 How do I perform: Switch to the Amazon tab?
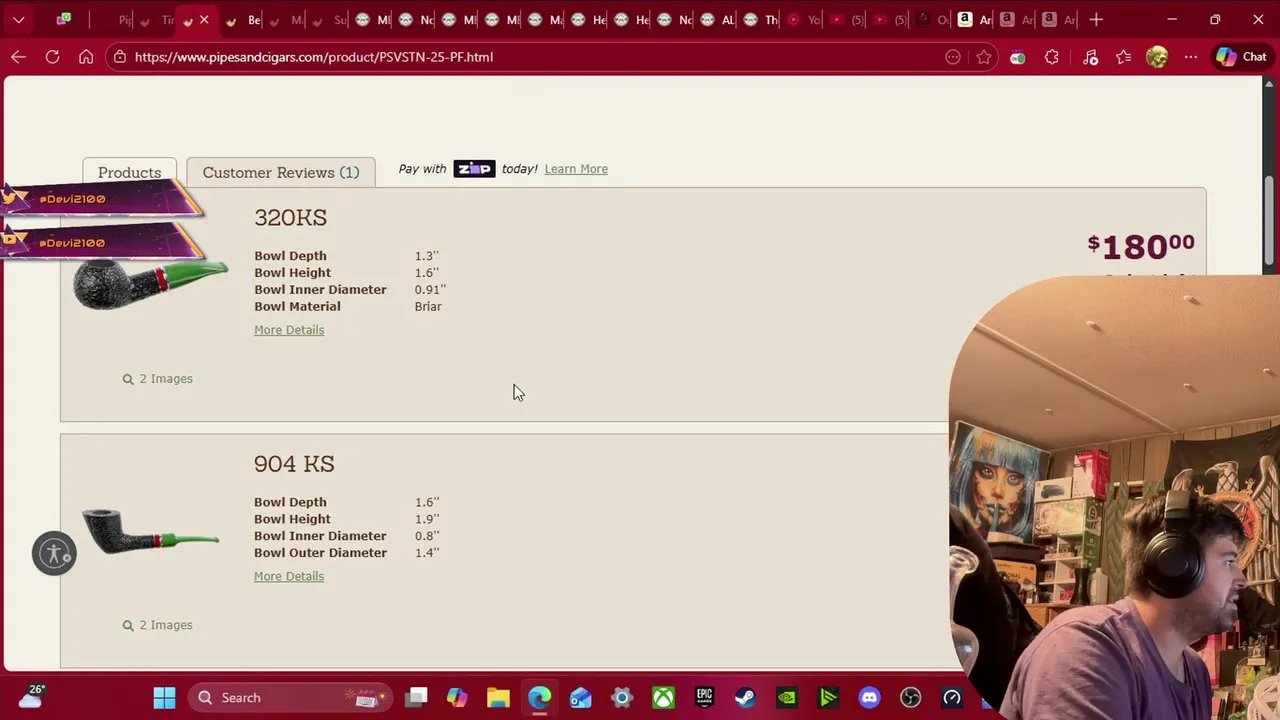click(972, 19)
